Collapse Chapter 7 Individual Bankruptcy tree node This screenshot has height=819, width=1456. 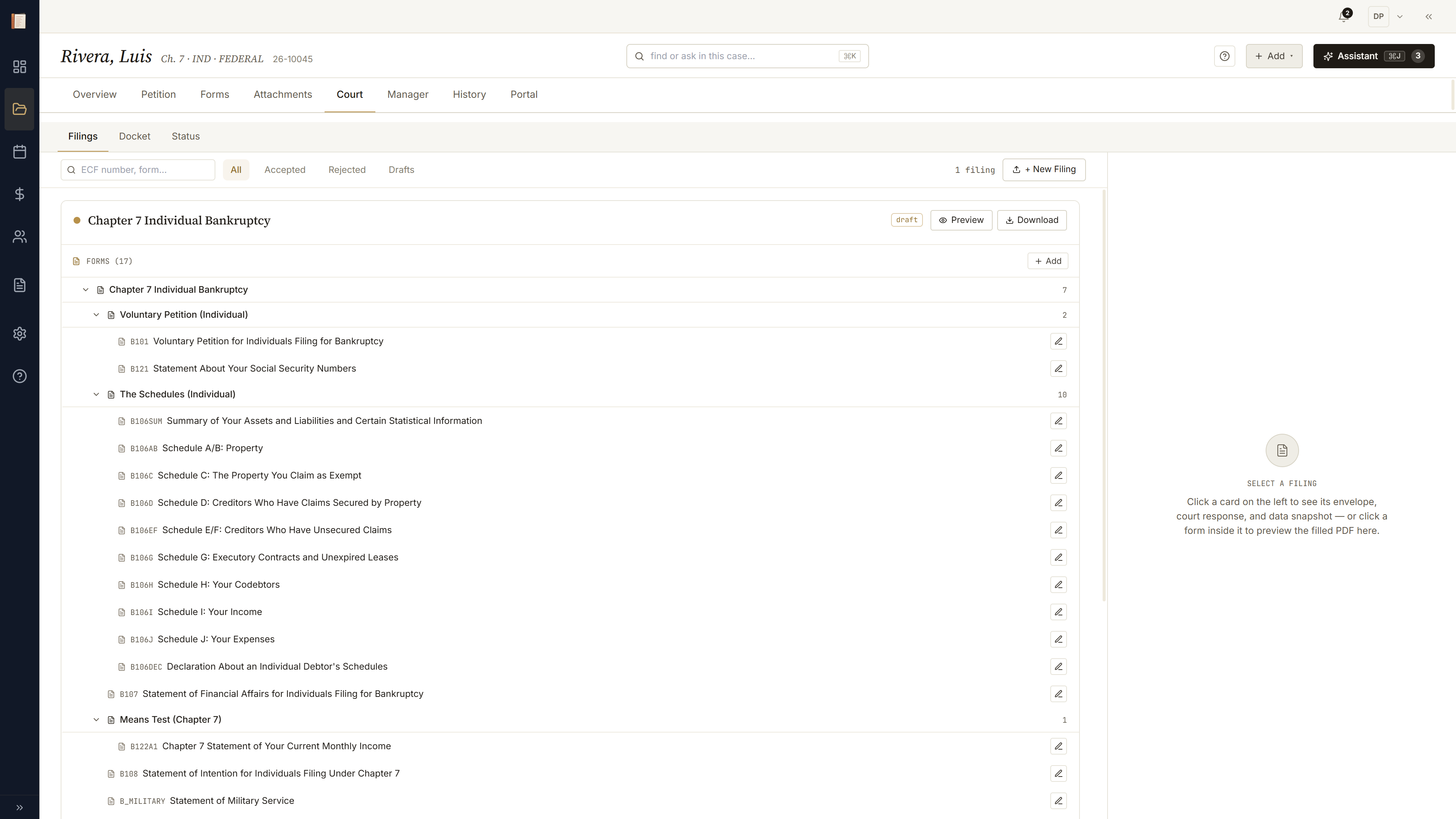[x=85, y=289]
